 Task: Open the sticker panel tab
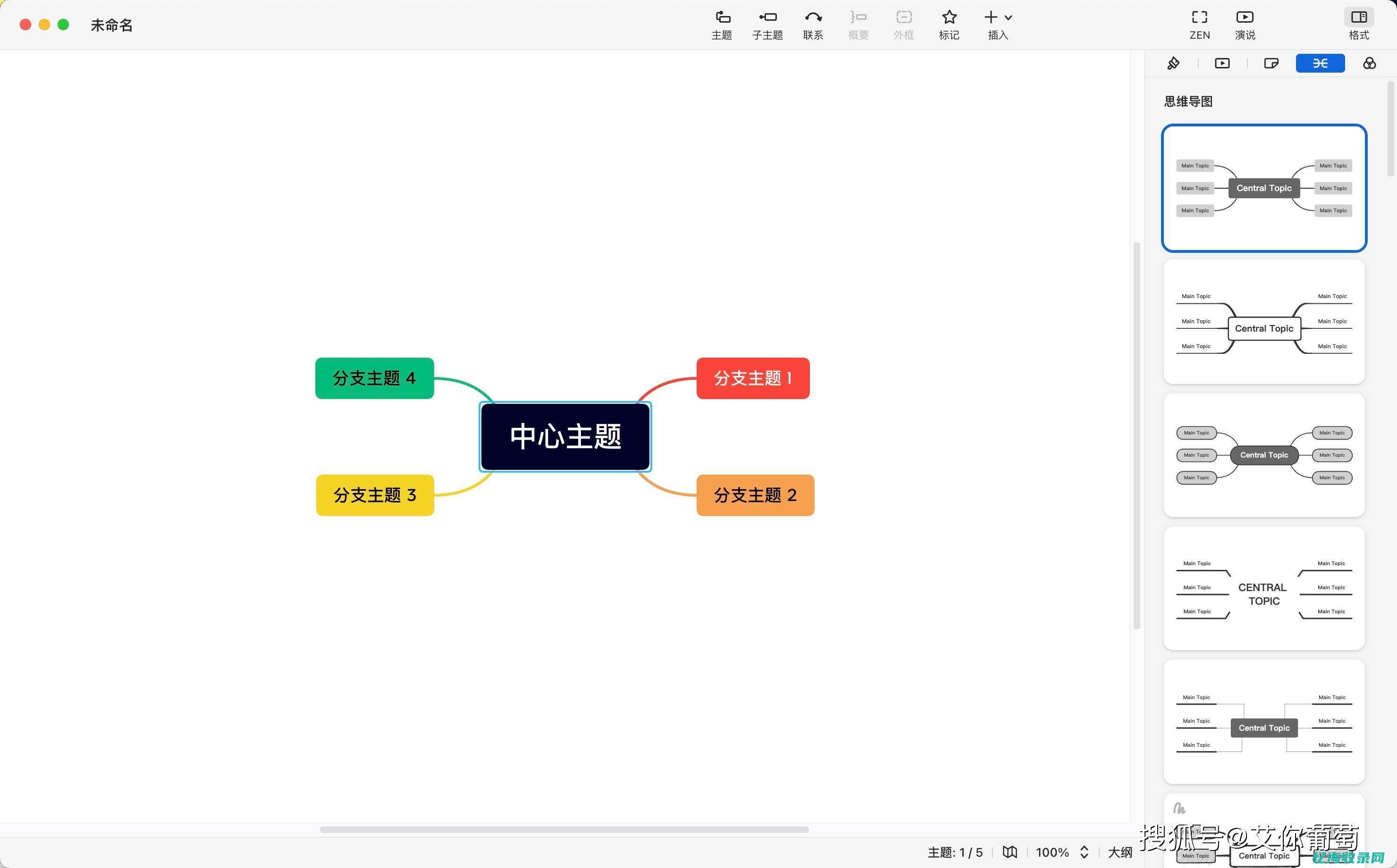[x=1271, y=63]
